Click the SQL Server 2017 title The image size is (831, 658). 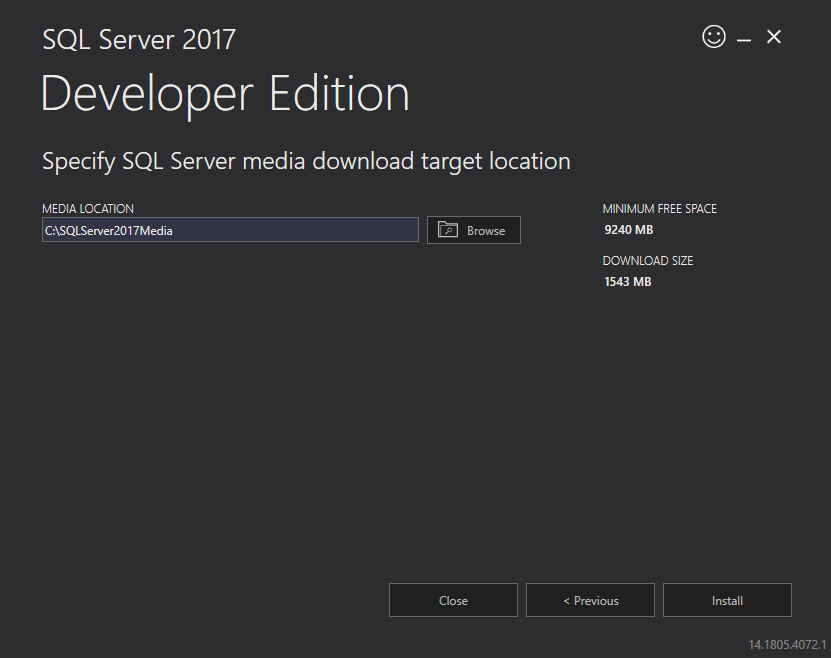click(138, 40)
